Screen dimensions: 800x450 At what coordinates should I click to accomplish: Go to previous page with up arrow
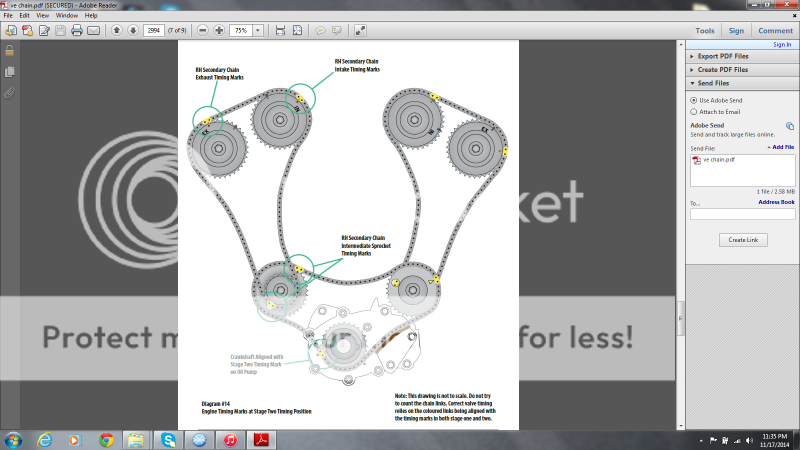click(116, 31)
